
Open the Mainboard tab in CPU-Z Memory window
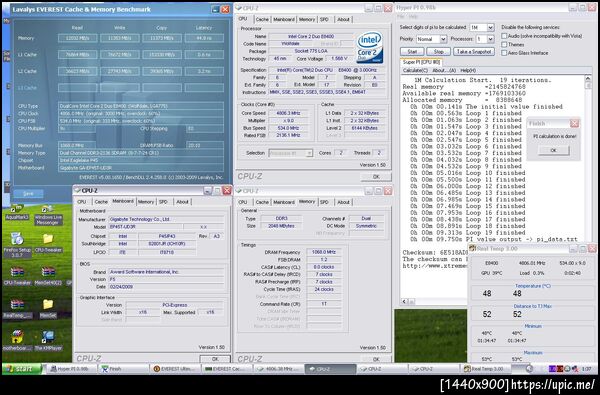point(284,202)
